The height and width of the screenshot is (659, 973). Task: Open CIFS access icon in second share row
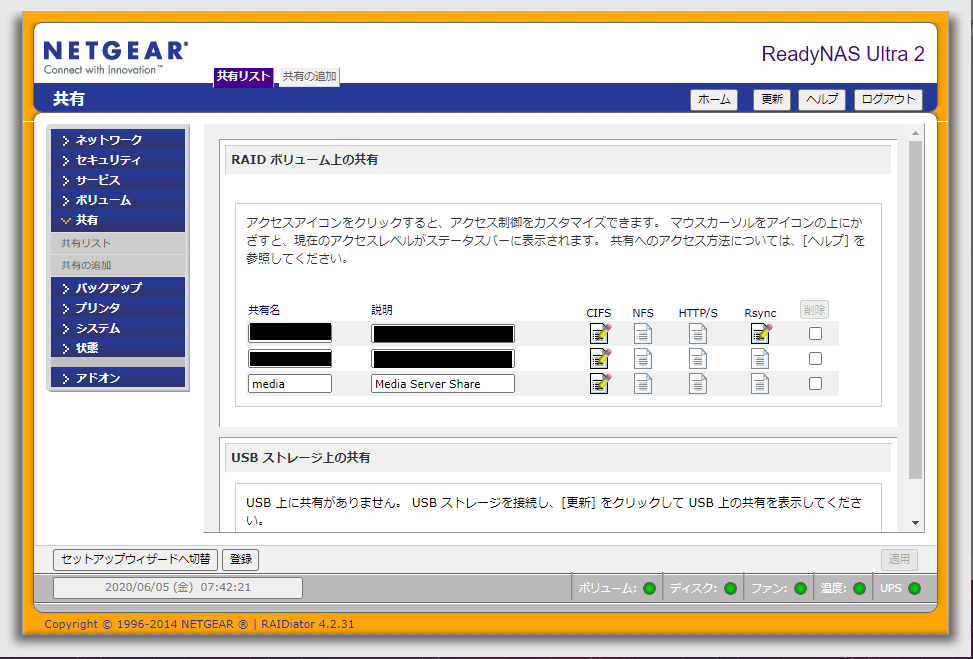pos(600,359)
